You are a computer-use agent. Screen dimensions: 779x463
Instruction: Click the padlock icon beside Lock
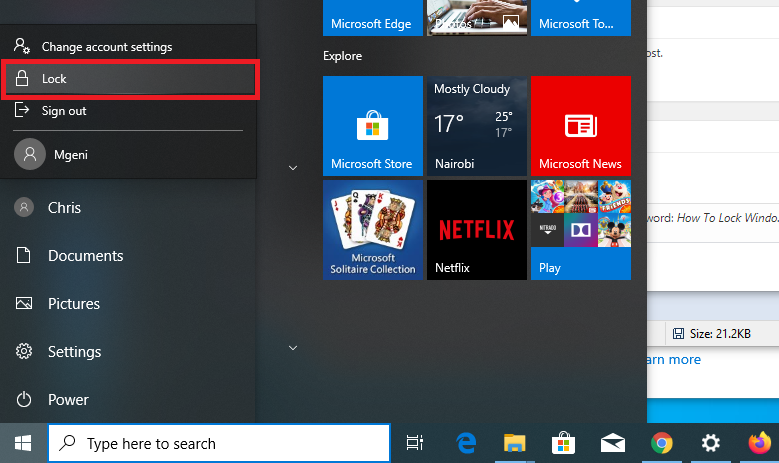[22, 78]
